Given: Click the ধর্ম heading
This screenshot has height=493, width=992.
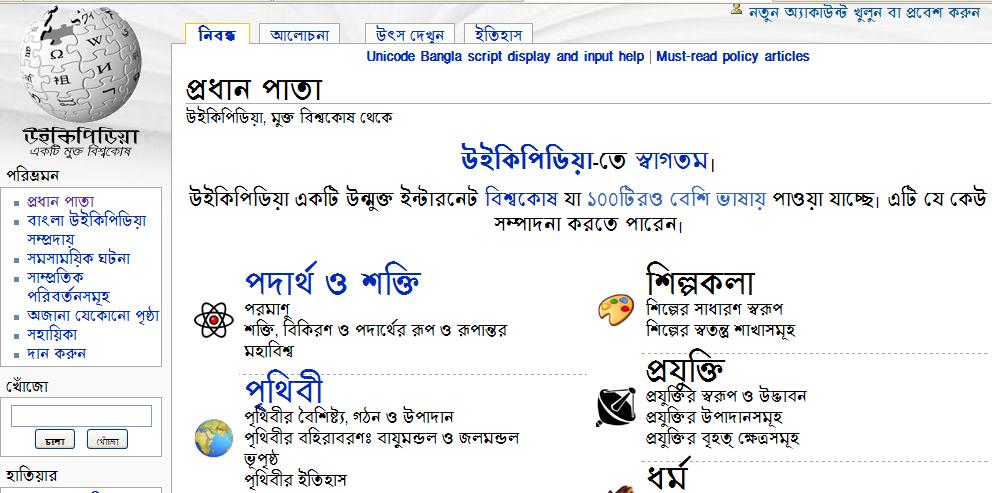Looking at the screenshot, I should pyautogui.click(x=667, y=478).
